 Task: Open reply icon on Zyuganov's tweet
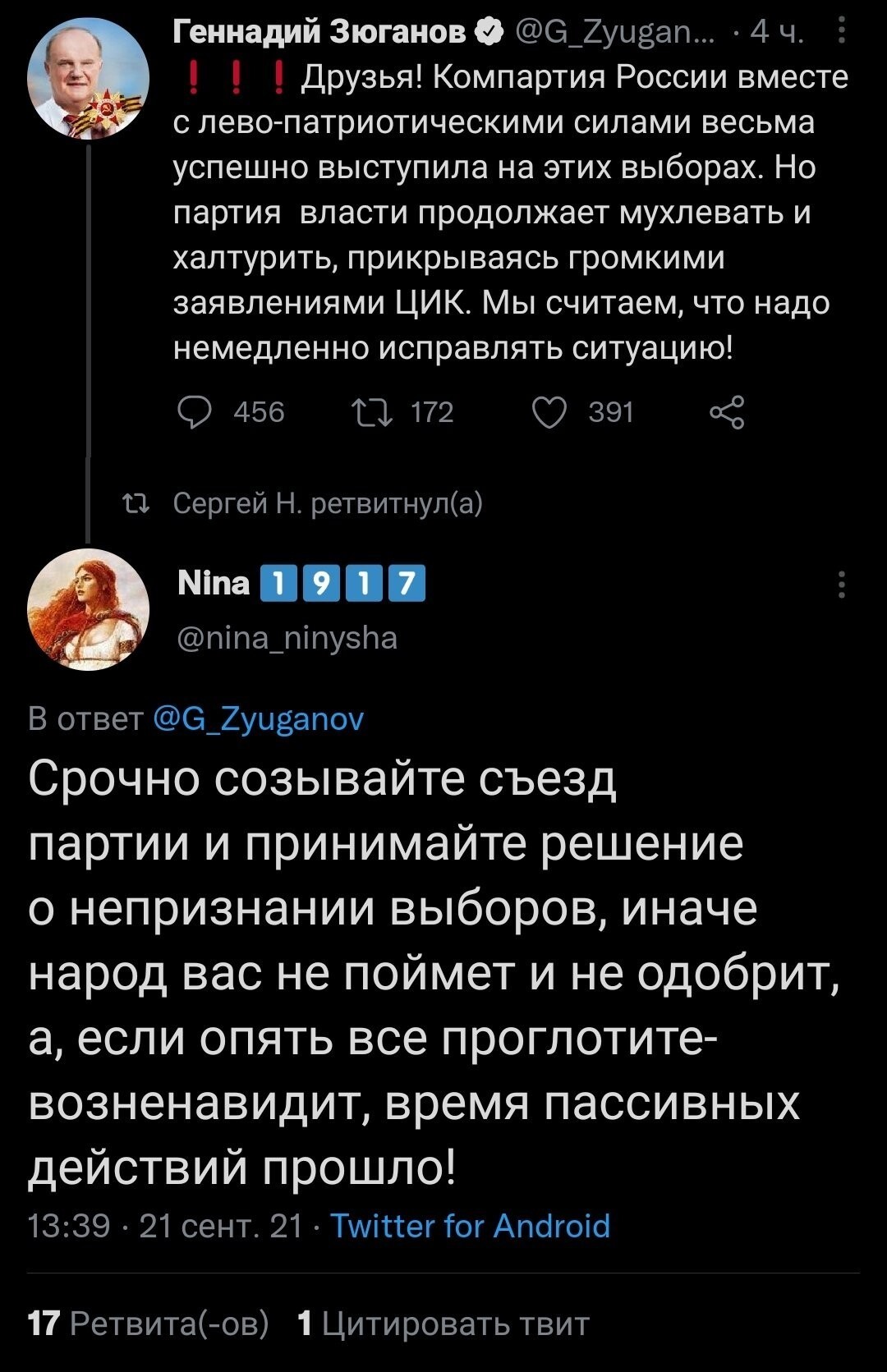pyautogui.click(x=195, y=411)
